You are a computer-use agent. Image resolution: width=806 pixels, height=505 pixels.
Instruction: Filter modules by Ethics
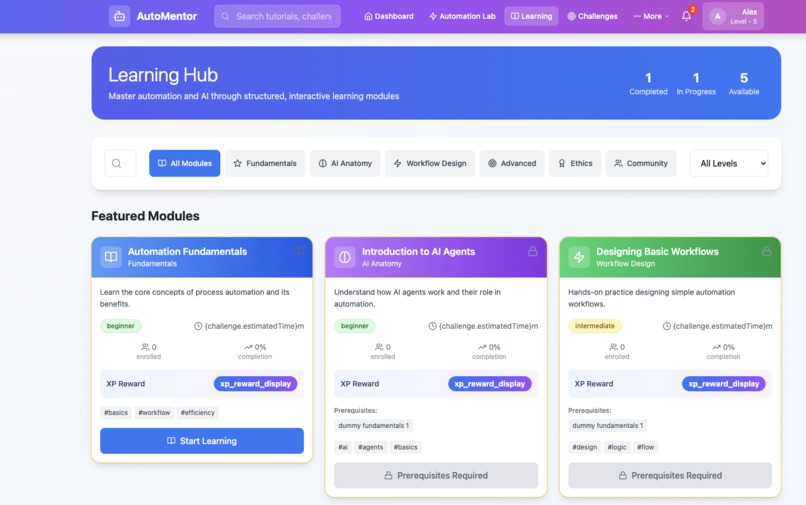click(575, 164)
